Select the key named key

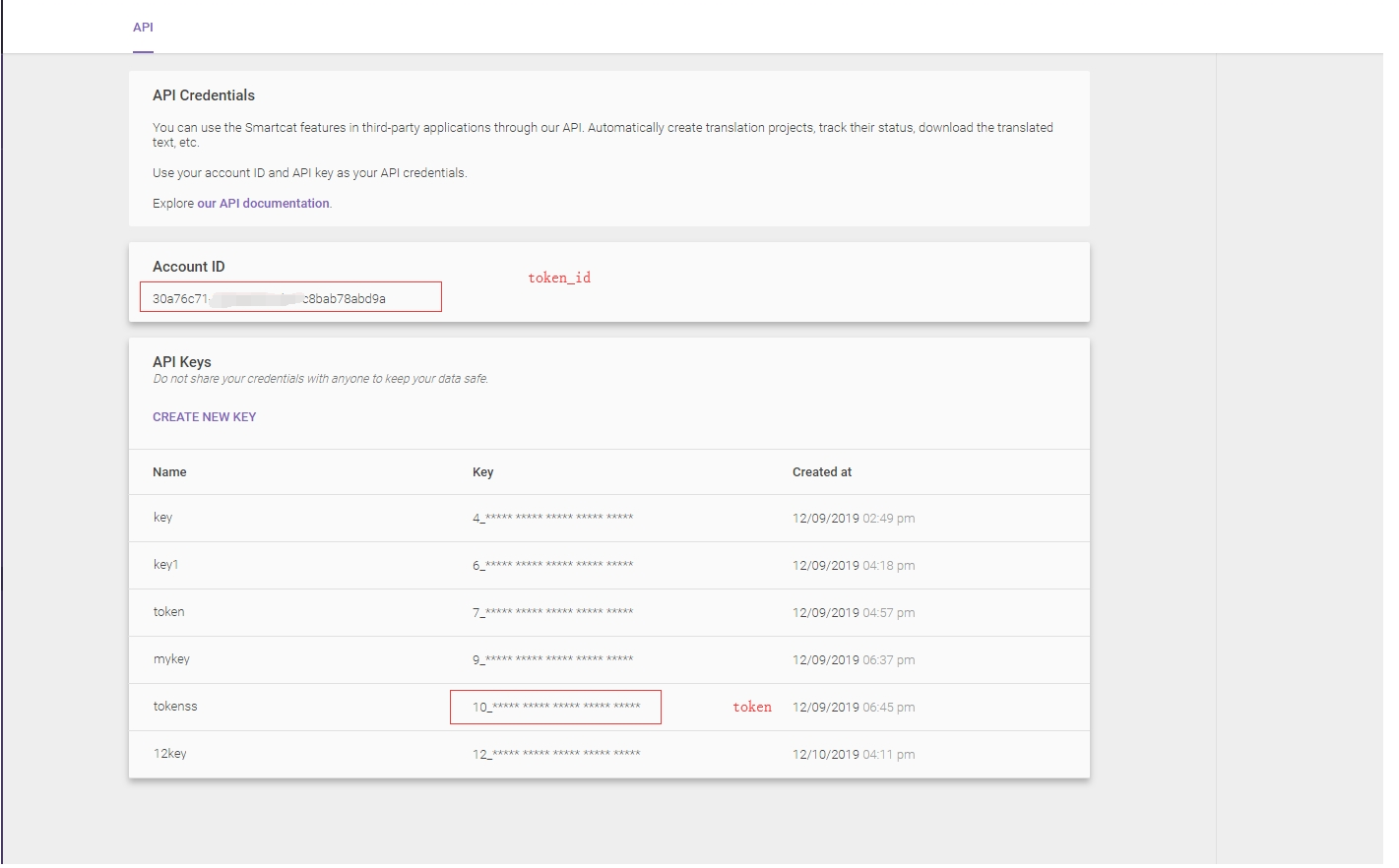[162, 517]
